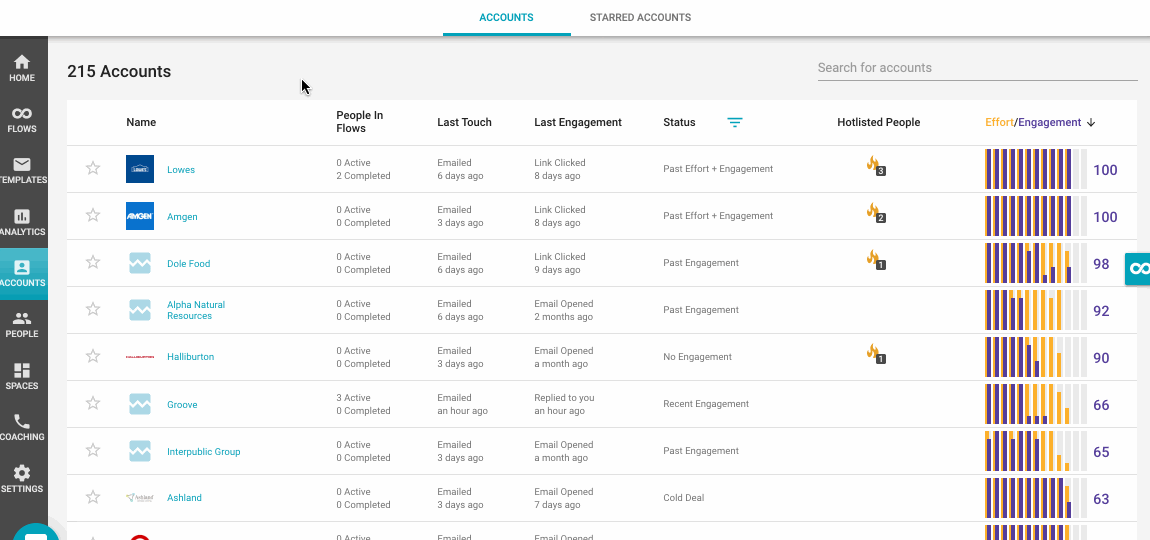Open the Dole Food account link

[188, 263]
